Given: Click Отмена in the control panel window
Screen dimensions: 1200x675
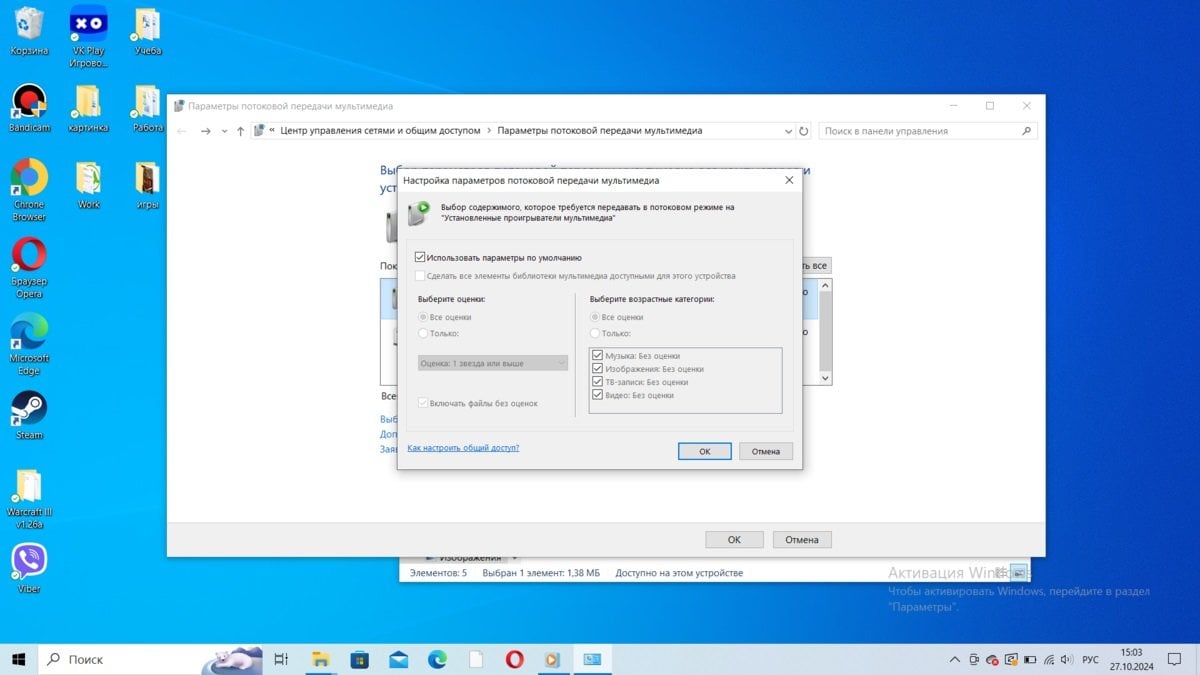Looking at the screenshot, I should point(802,539).
